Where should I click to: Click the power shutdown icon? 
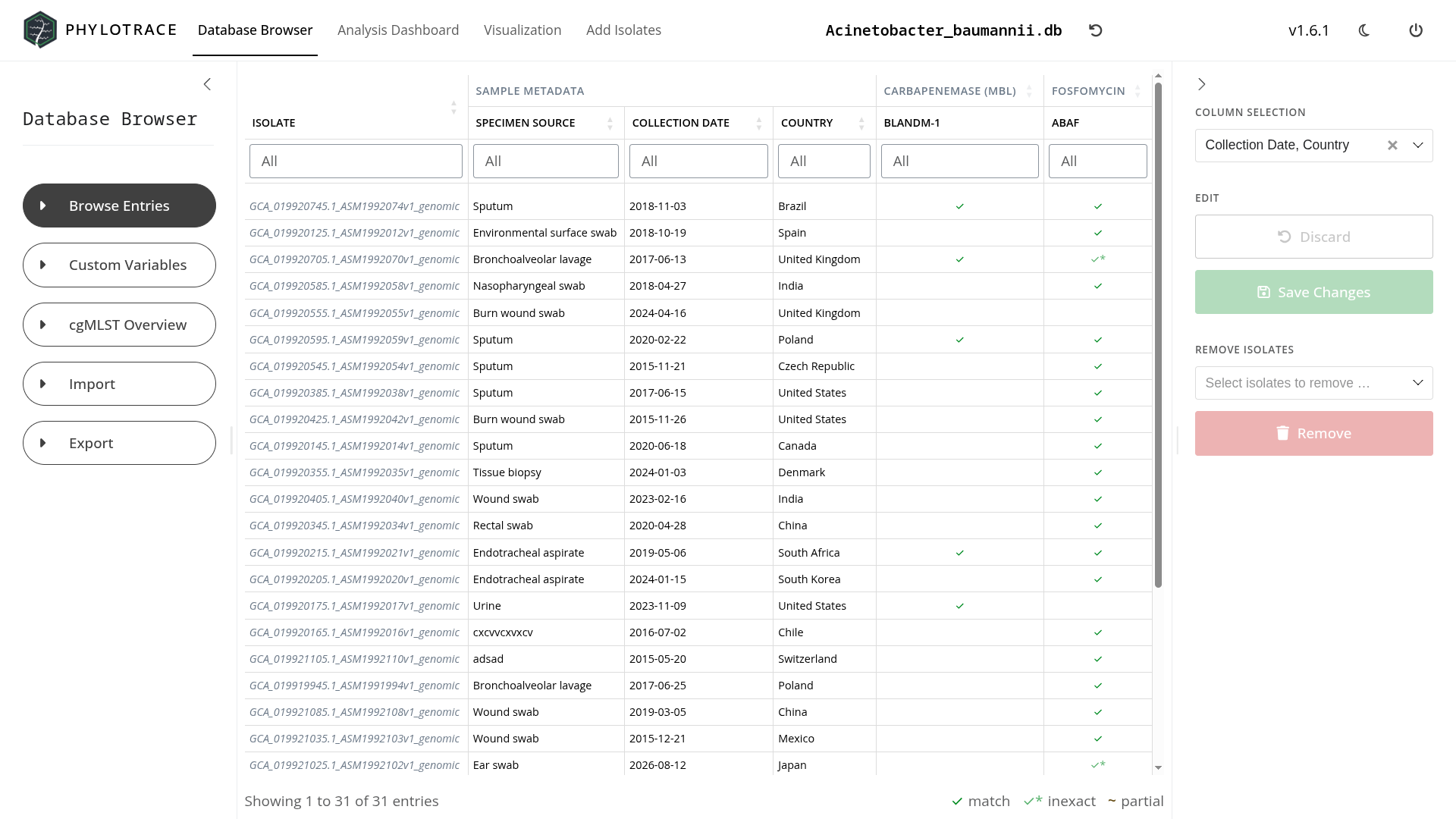(x=1416, y=30)
